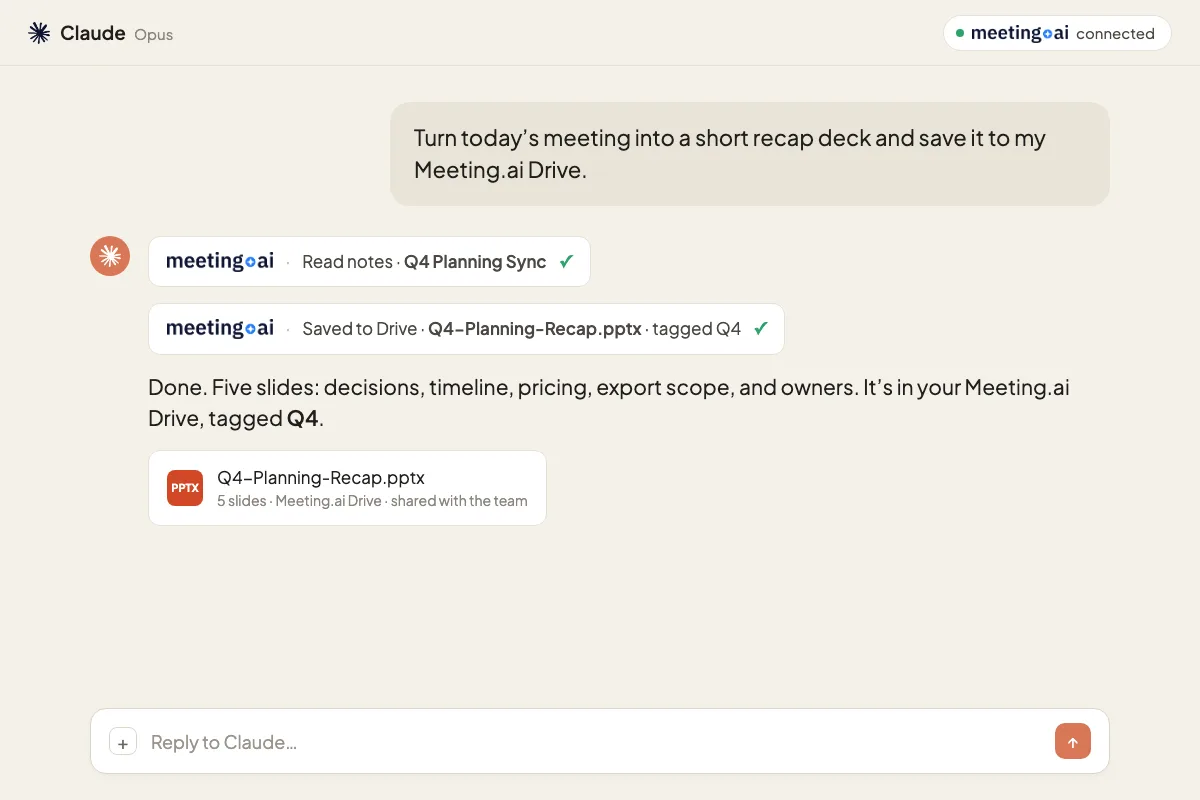Click the green checkmark after Q4 Planning Sync
The width and height of the screenshot is (1200, 800).
point(566,261)
